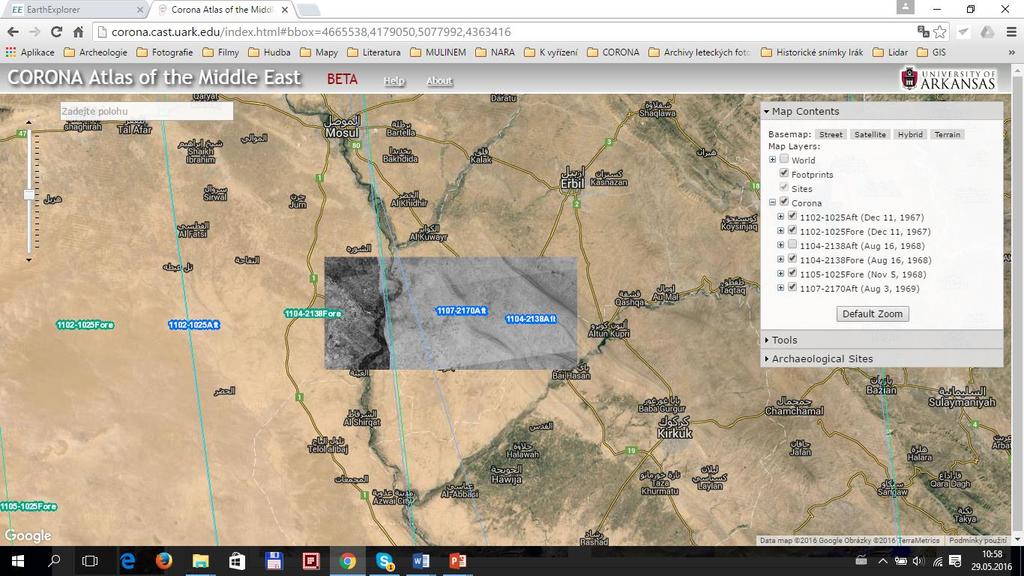Enable the World layer checkbox

pyautogui.click(x=784, y=159)
